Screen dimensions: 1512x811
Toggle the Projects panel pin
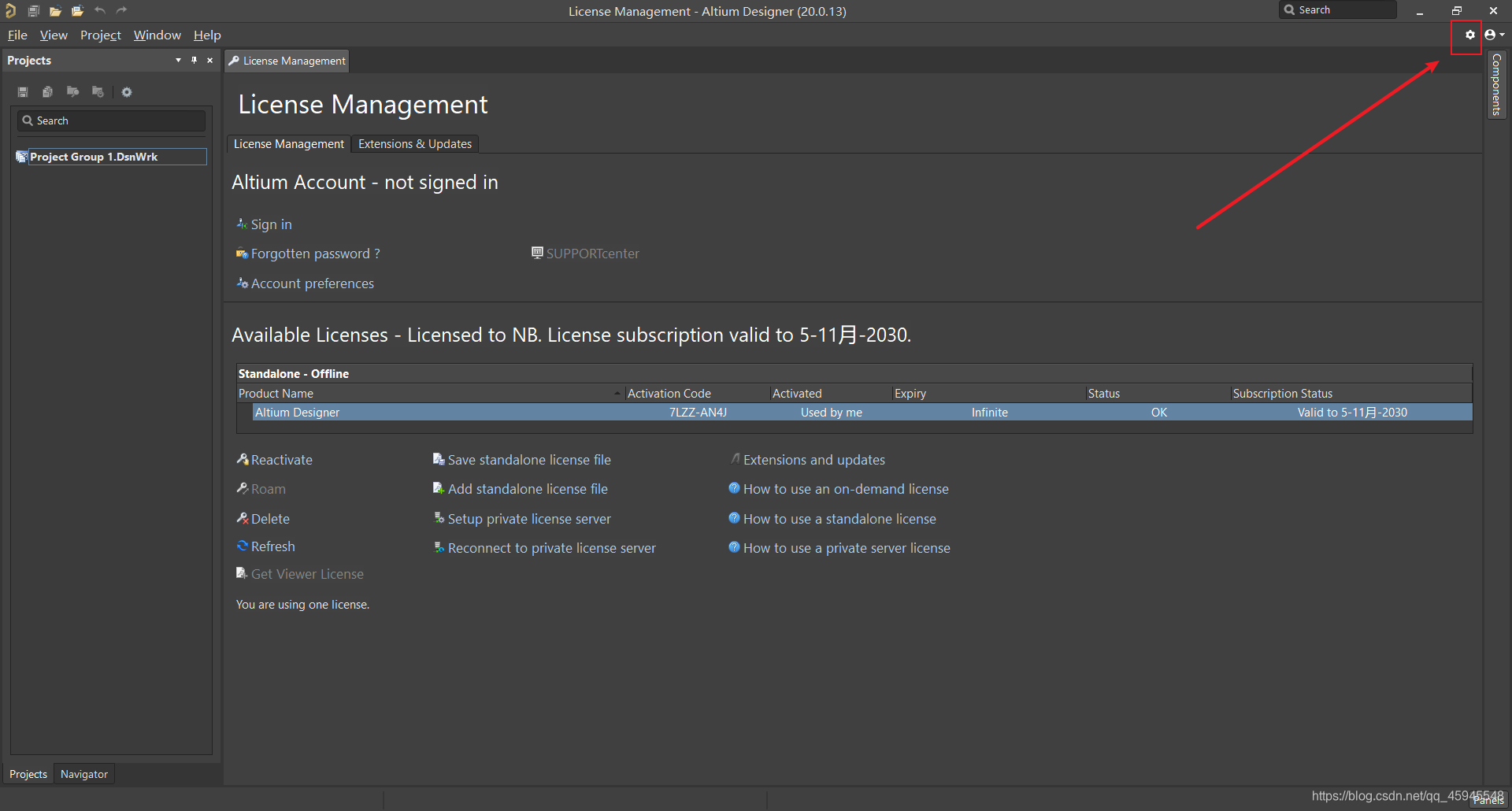coord(194,61)
